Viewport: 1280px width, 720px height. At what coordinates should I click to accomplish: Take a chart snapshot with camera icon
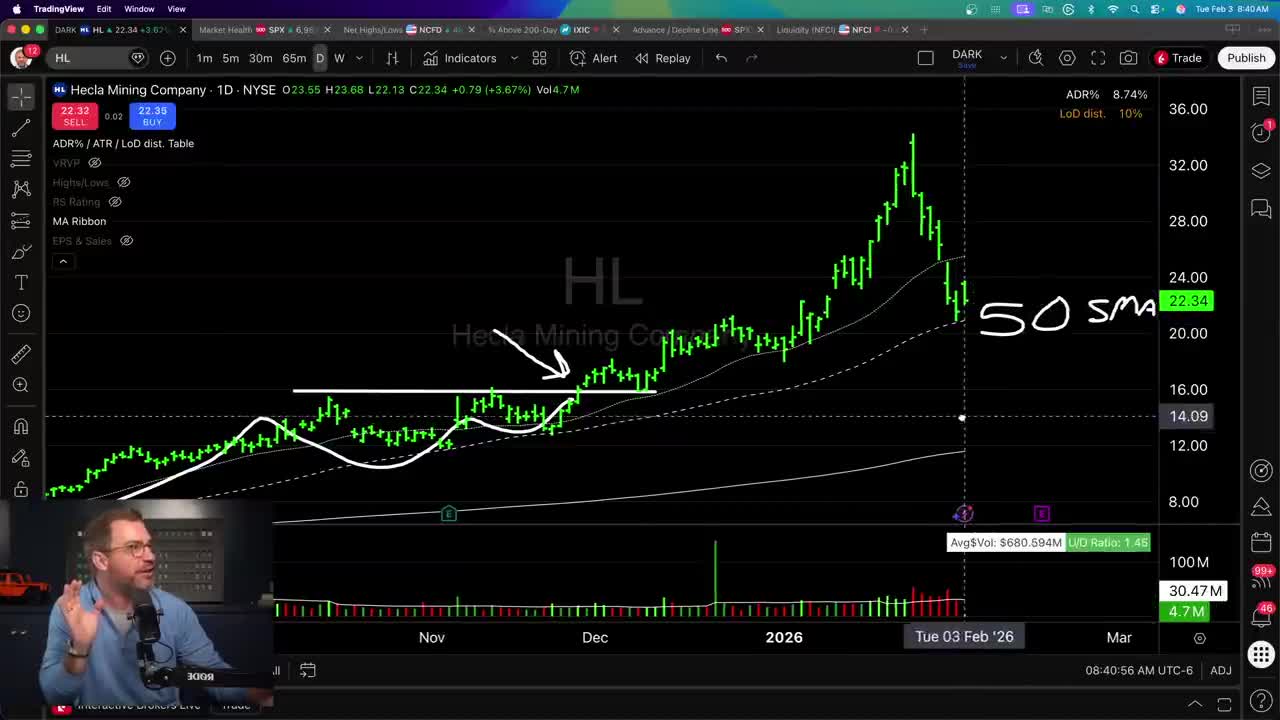pyautogui.click(x=1128, y=58)
